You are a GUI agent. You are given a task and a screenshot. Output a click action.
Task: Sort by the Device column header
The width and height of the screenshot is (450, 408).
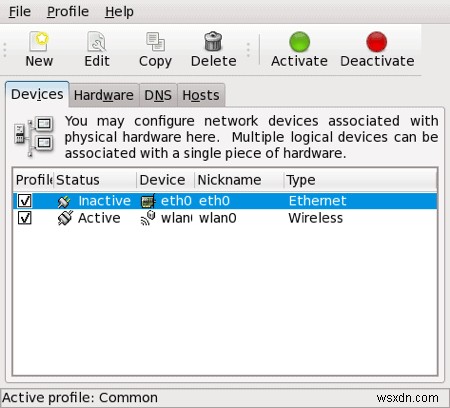coord(166,180)
